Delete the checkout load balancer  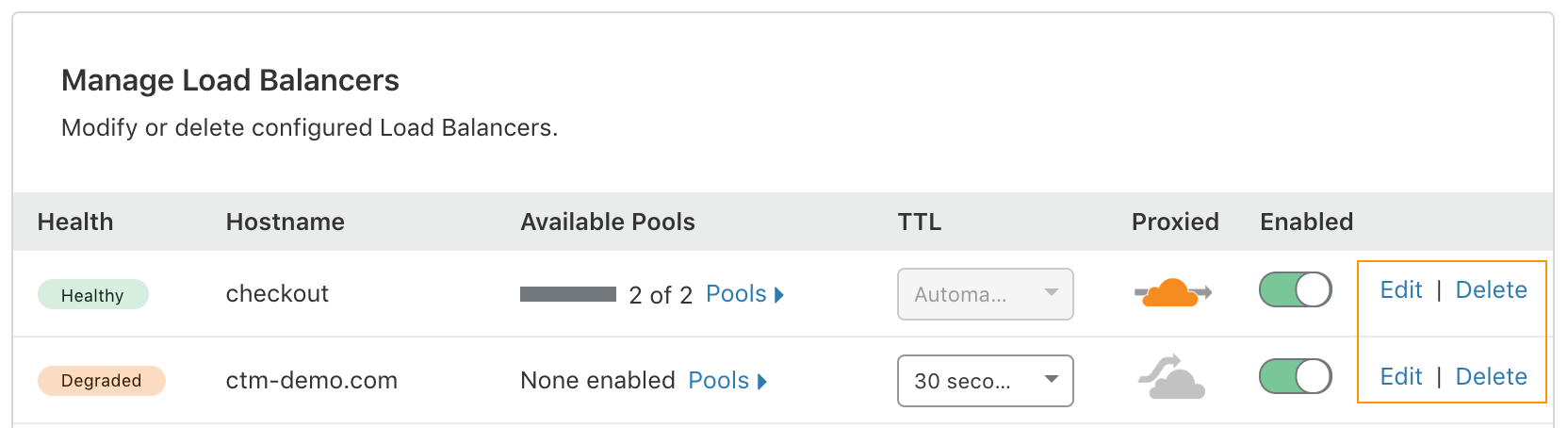pyautogui.click(x=1492, y=290)
